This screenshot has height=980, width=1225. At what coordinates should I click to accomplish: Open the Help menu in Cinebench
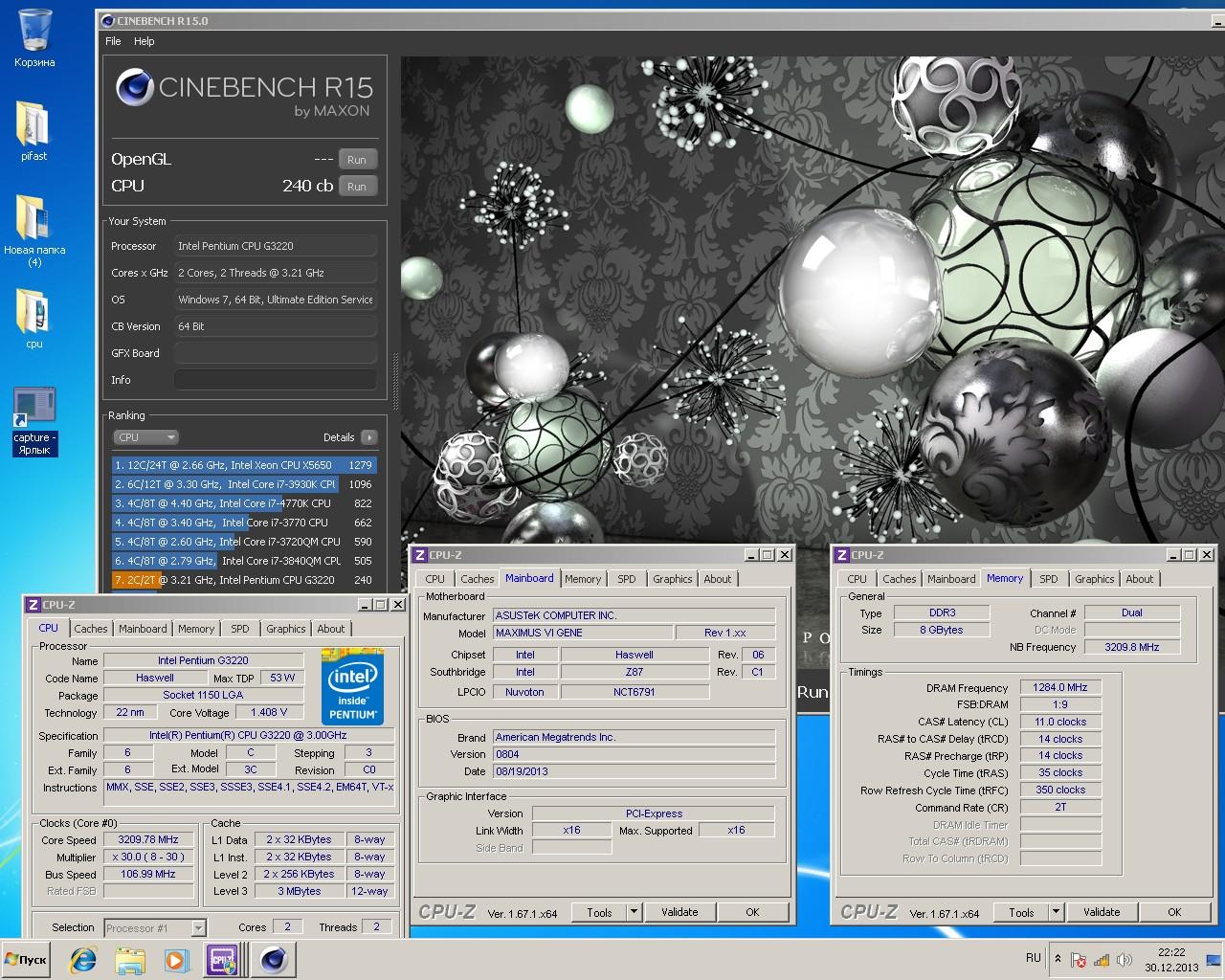[x=144, y=41]
